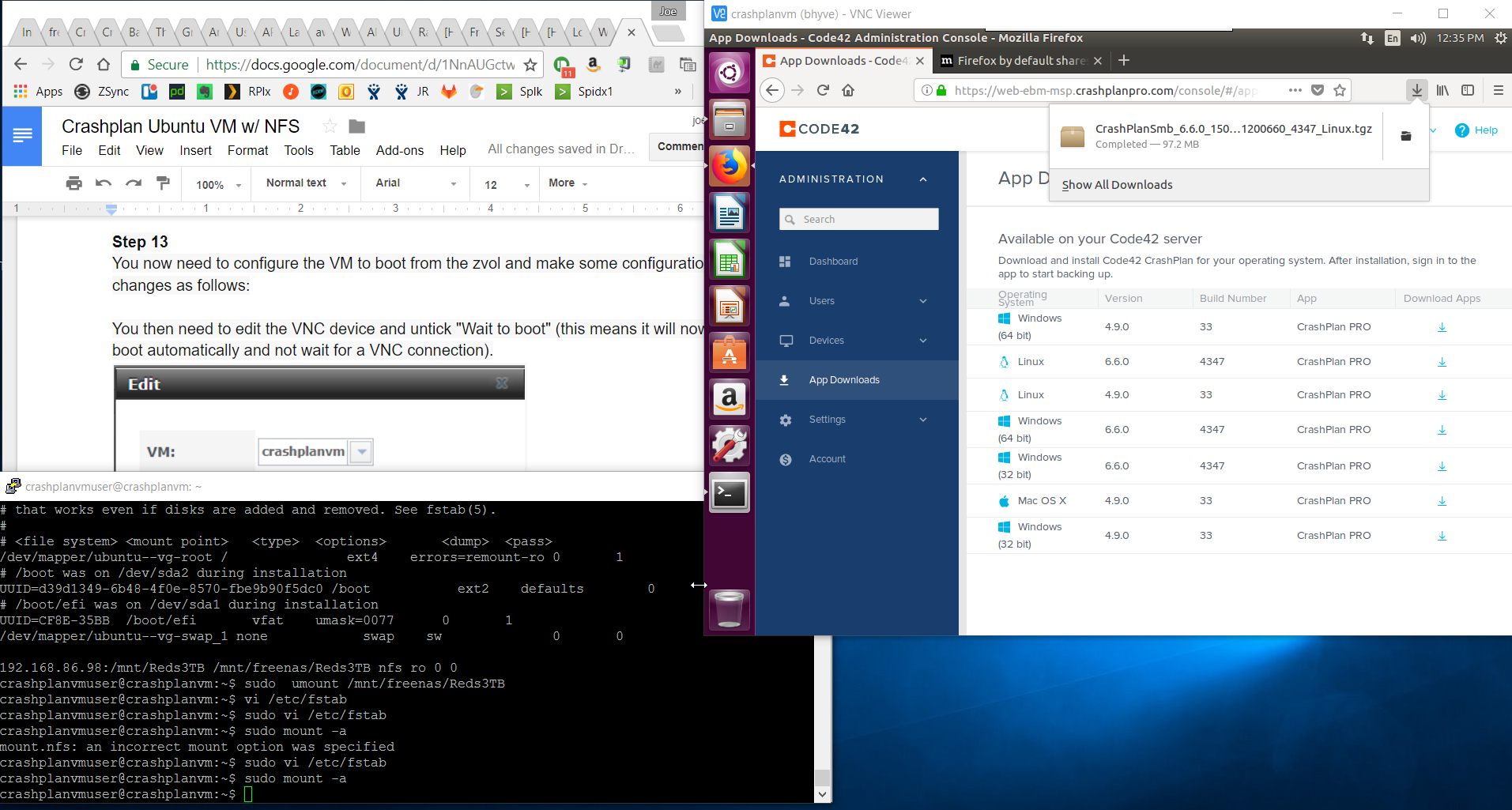Screen dimensions: 1512x810
Task: Open the File menu in Google Docs
Action: coord(72,150)
